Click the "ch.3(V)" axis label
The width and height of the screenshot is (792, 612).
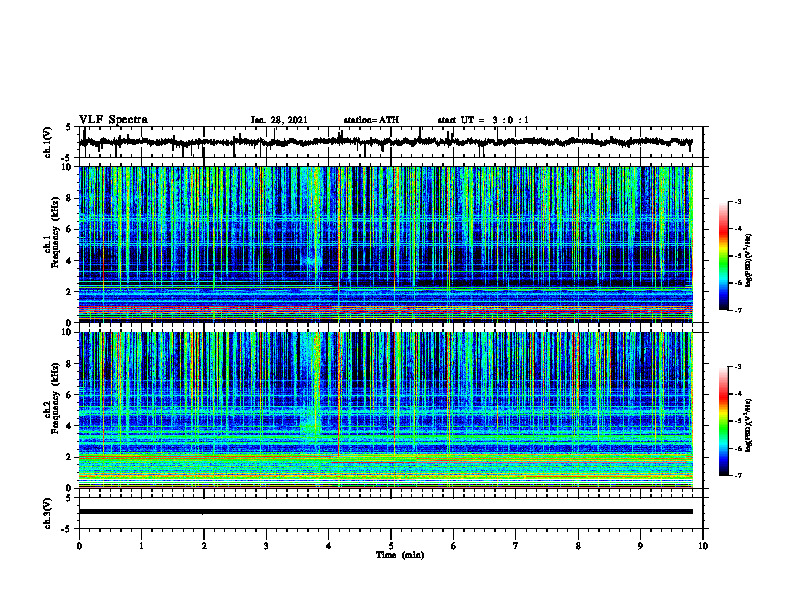48,513
